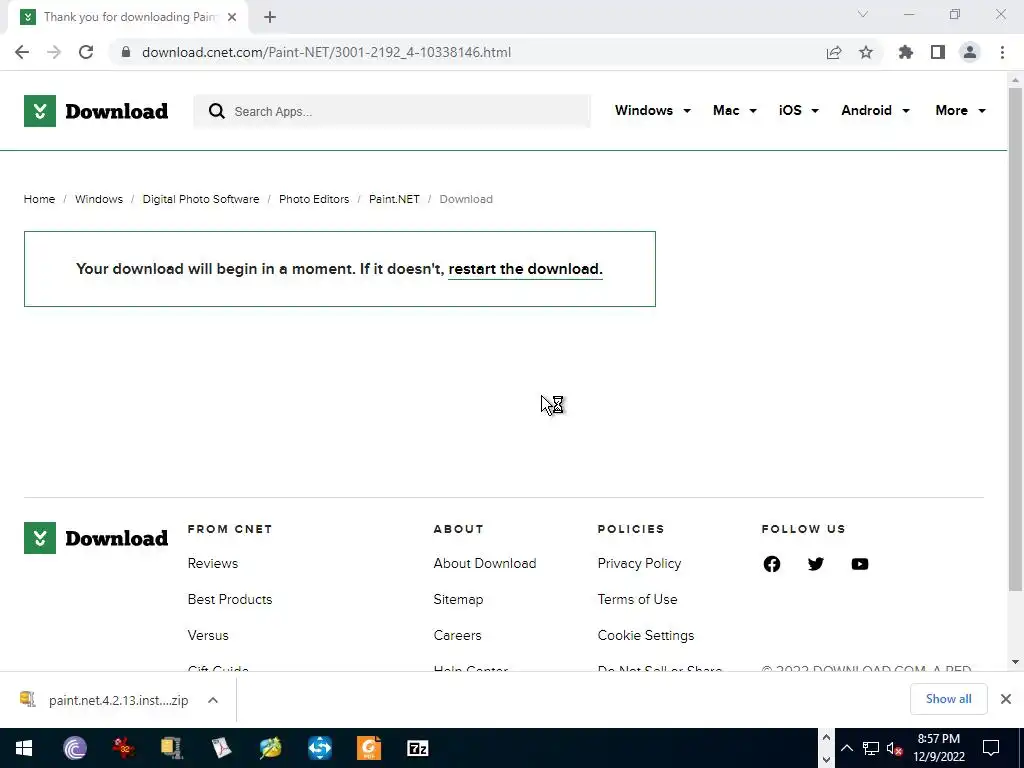Screen dimensions: 1024x768
Task: Open Careers footer link
Action: pyautogui.click(x=457, y=635)
